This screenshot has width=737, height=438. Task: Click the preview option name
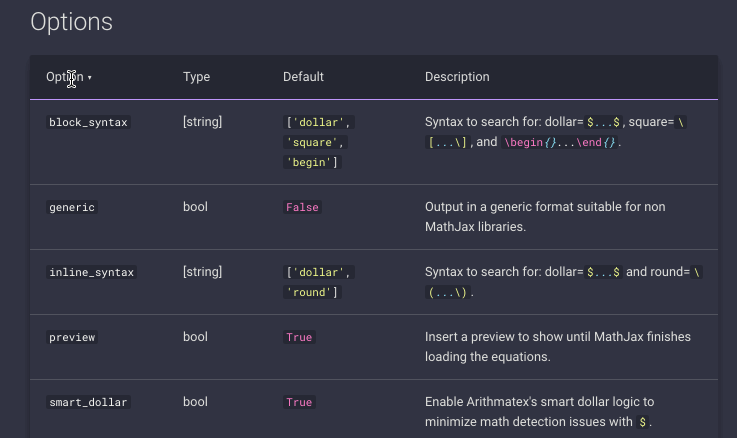point(72,337)
